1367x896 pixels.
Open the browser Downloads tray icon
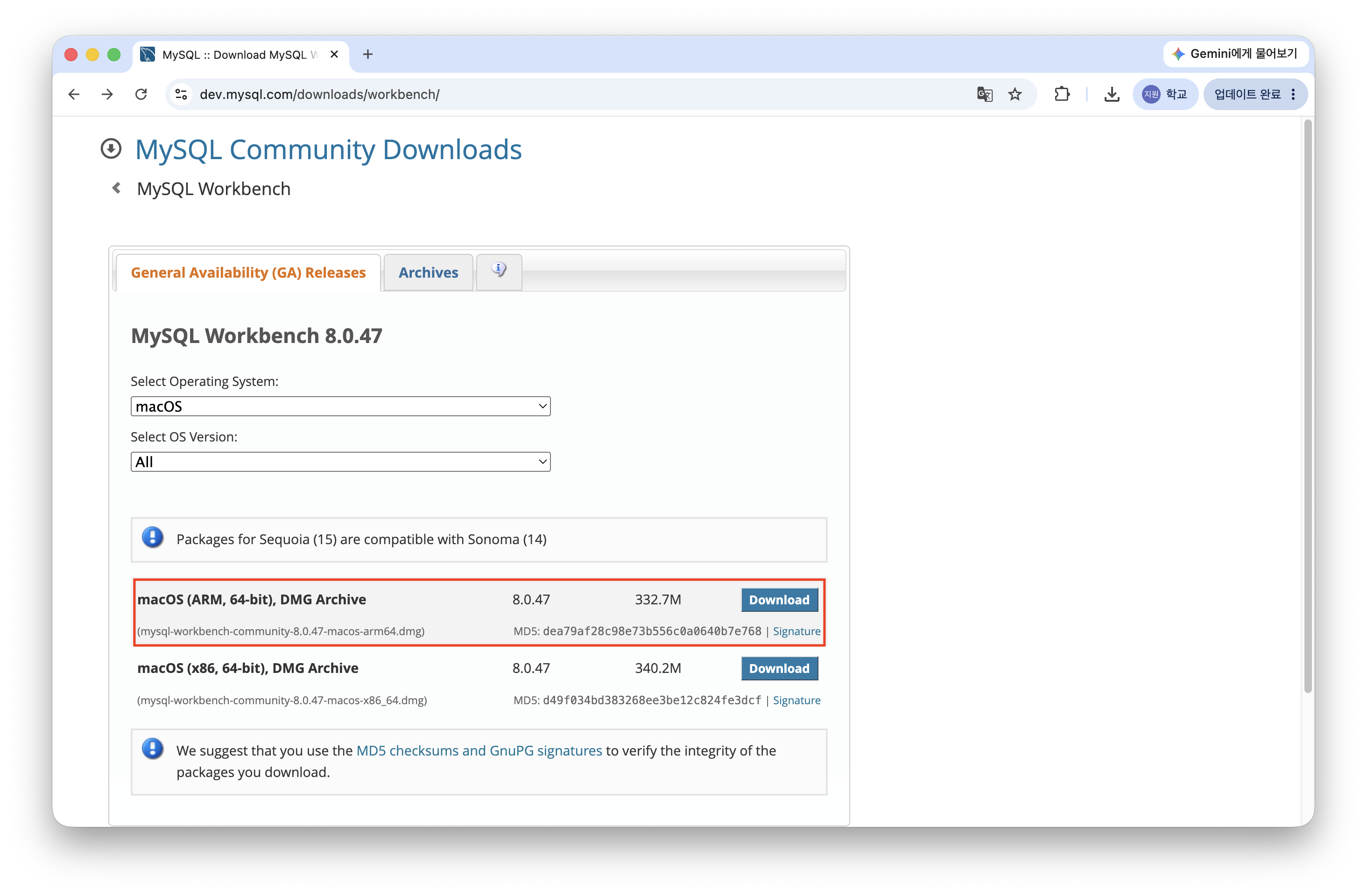click(1112, 94)
